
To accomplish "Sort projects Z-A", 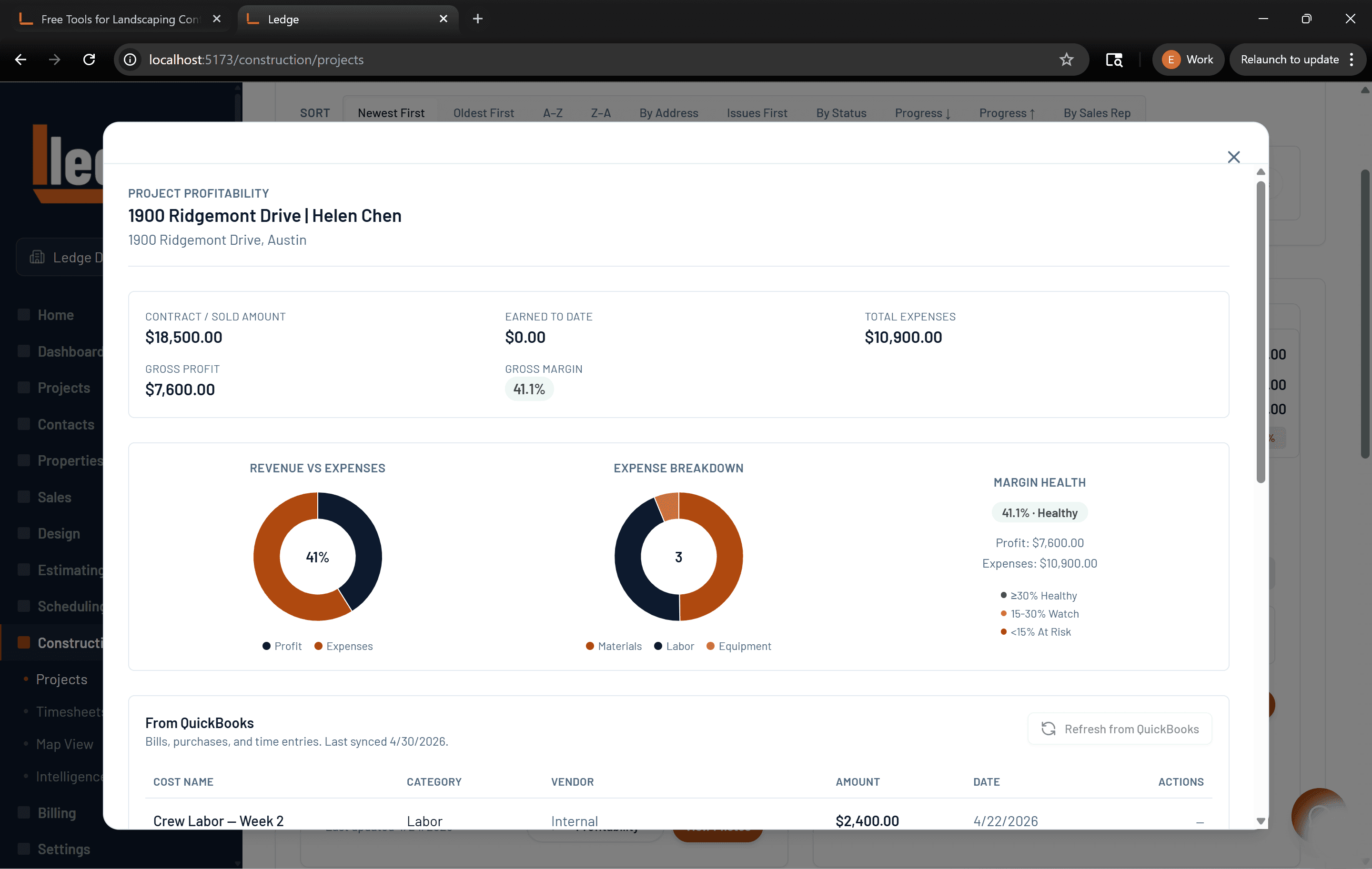I will 601,113.
